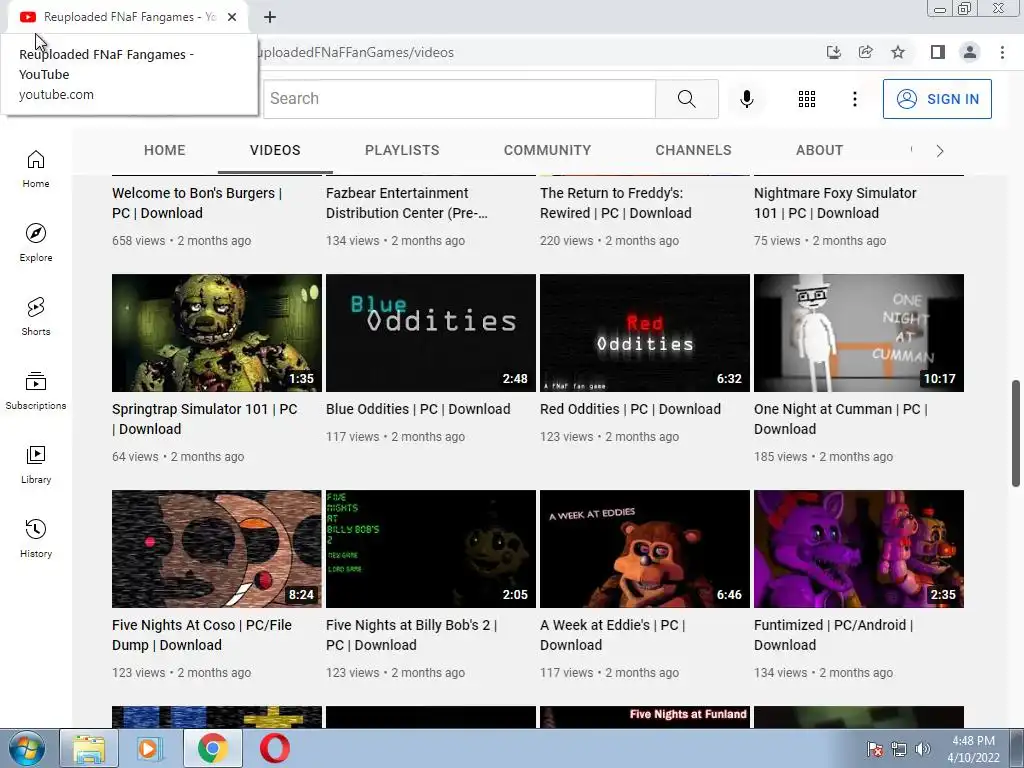Open Five Nights at Billy Bob's 2 thumbnail
Screen dimensions: 1024x768
tap(431, 549)
